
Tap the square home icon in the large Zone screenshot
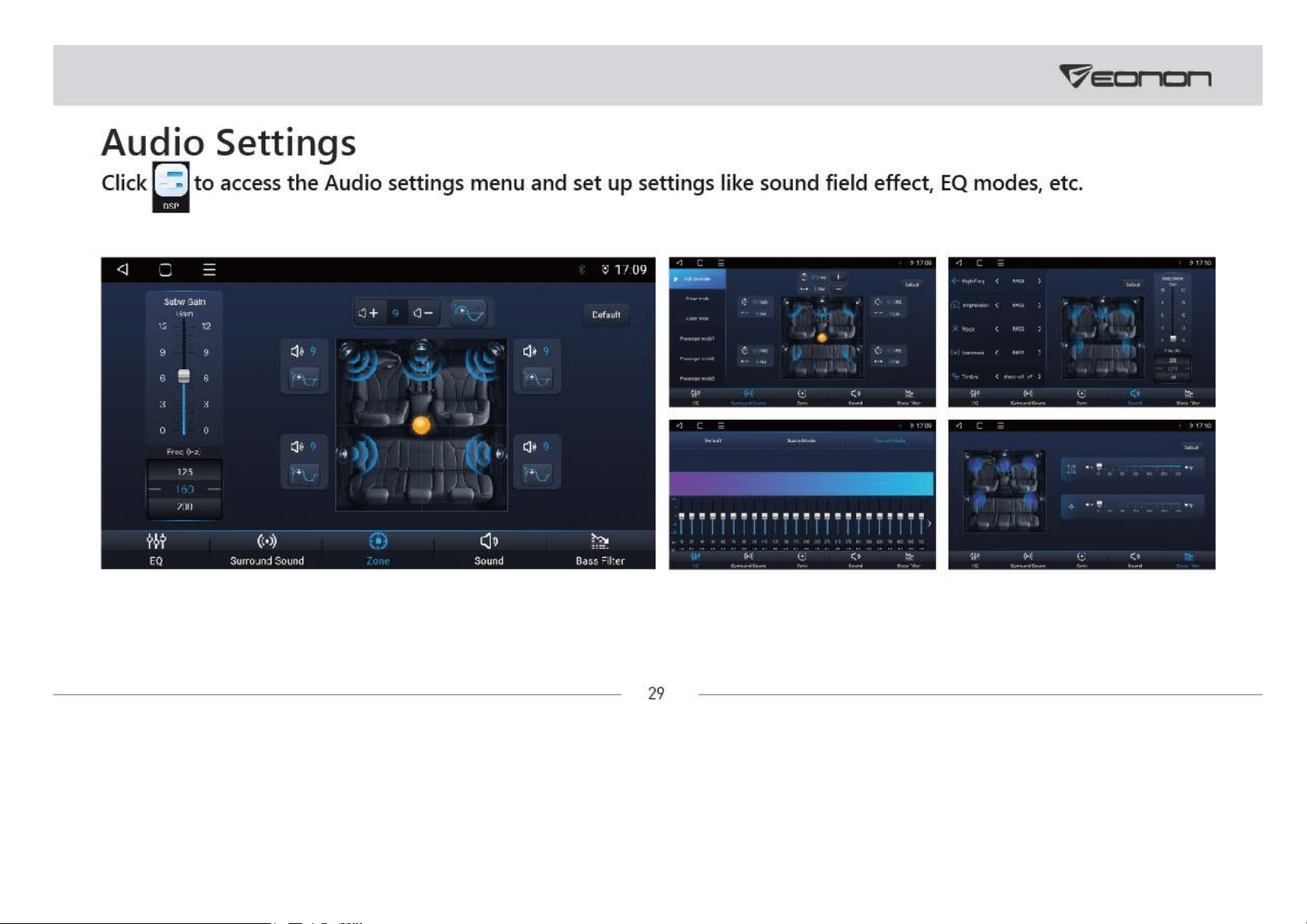(x=165, y=269)
